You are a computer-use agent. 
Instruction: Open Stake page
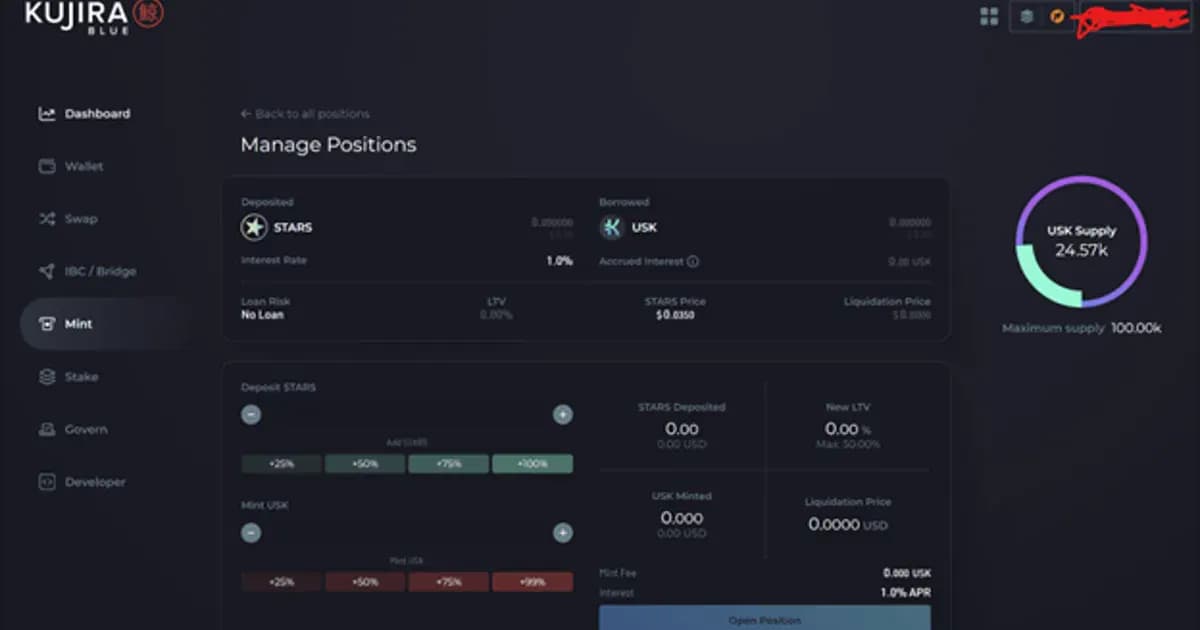(82, 377)
